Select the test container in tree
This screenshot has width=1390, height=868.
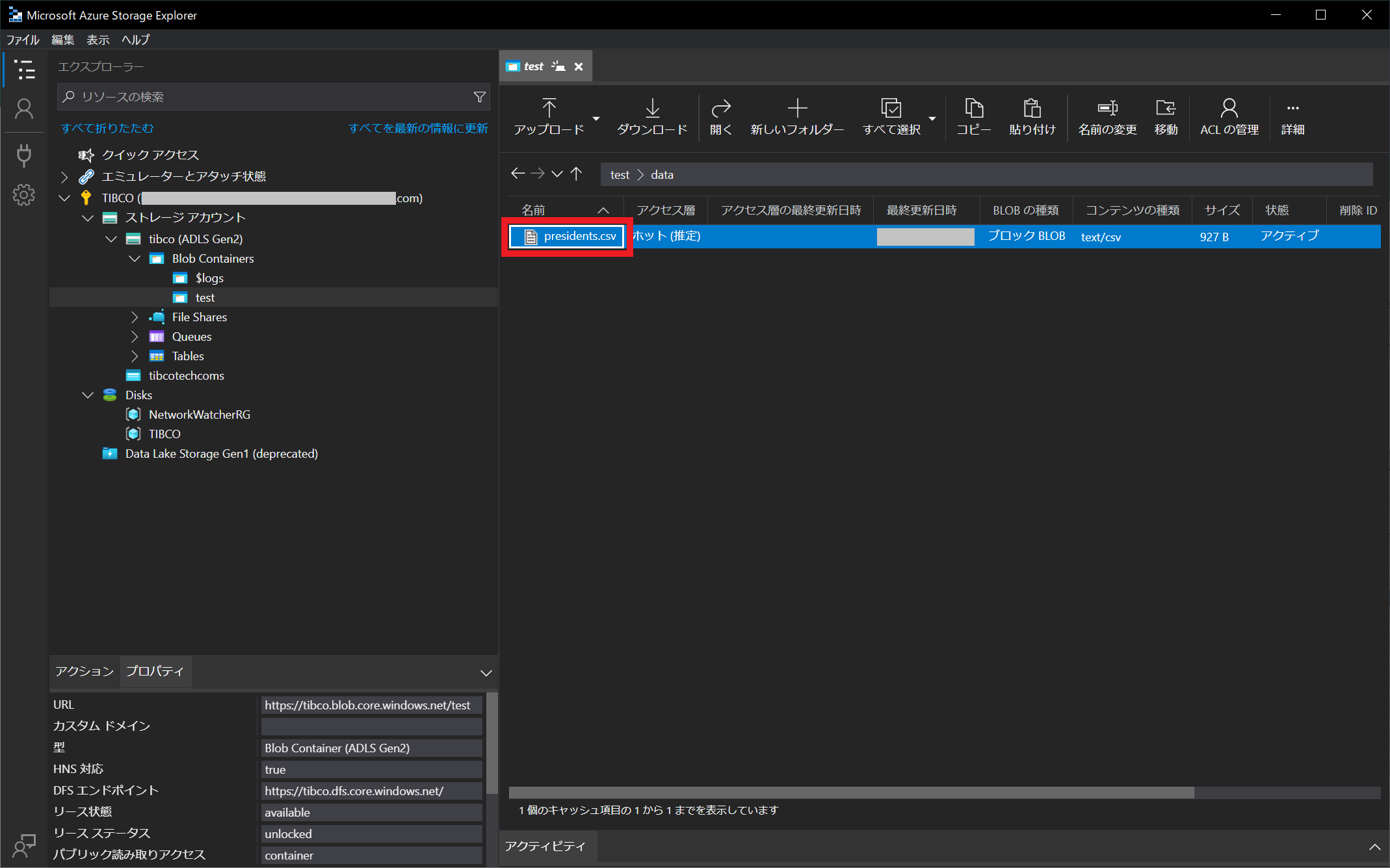point(205,297)
